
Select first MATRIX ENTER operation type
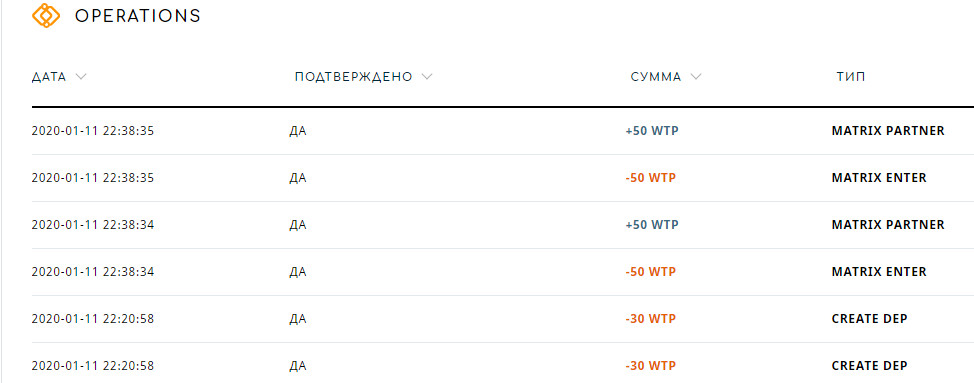(x=879, y=178)
